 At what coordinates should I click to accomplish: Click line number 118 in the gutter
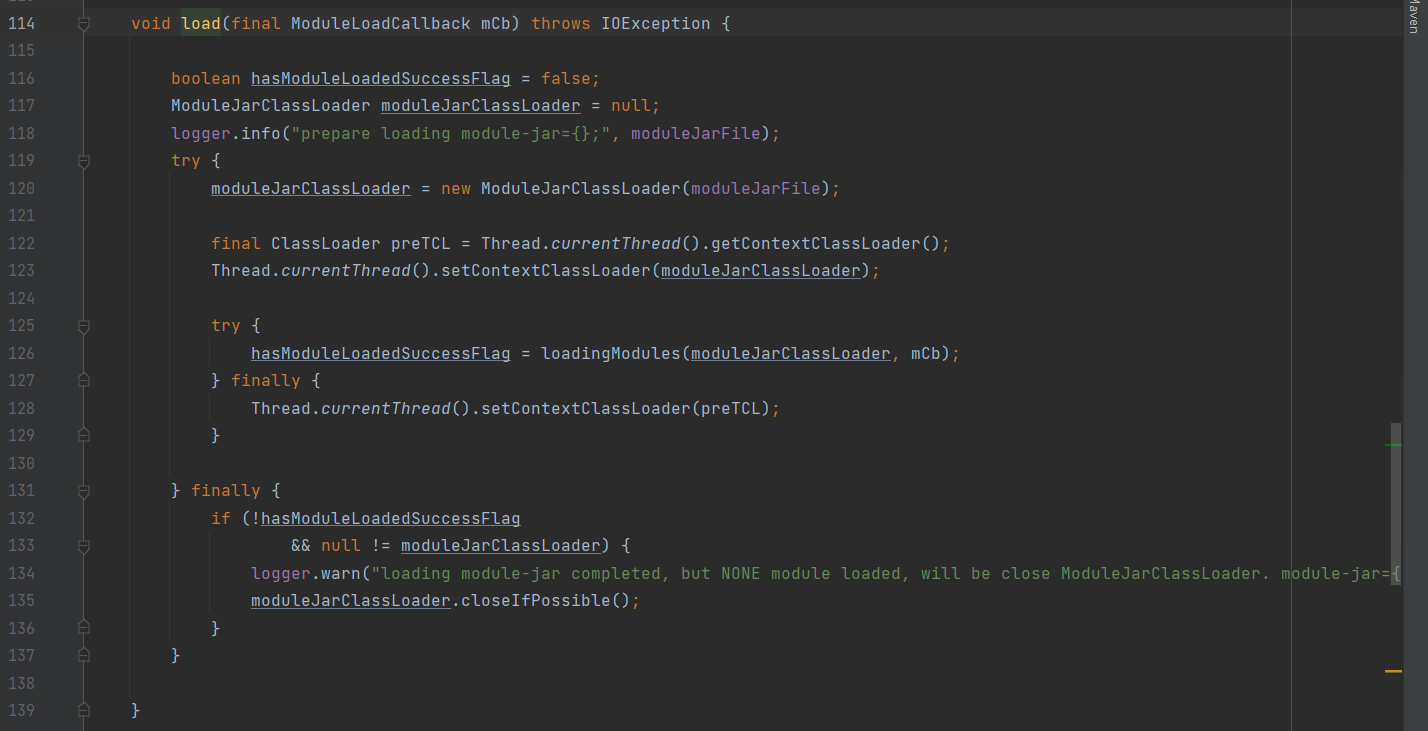(x=21, y=133)
